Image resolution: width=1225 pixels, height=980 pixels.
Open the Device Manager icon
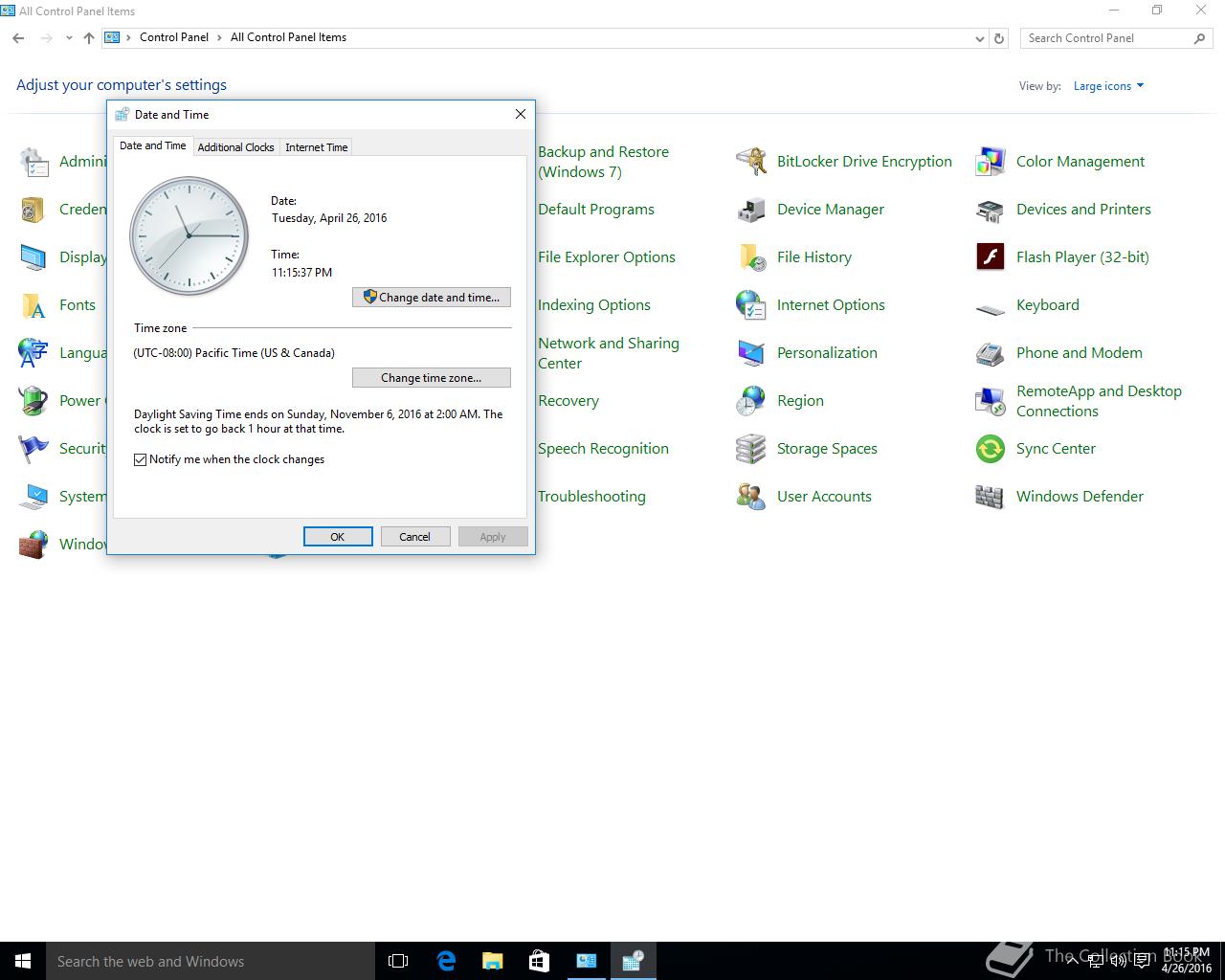click(751, 210)
